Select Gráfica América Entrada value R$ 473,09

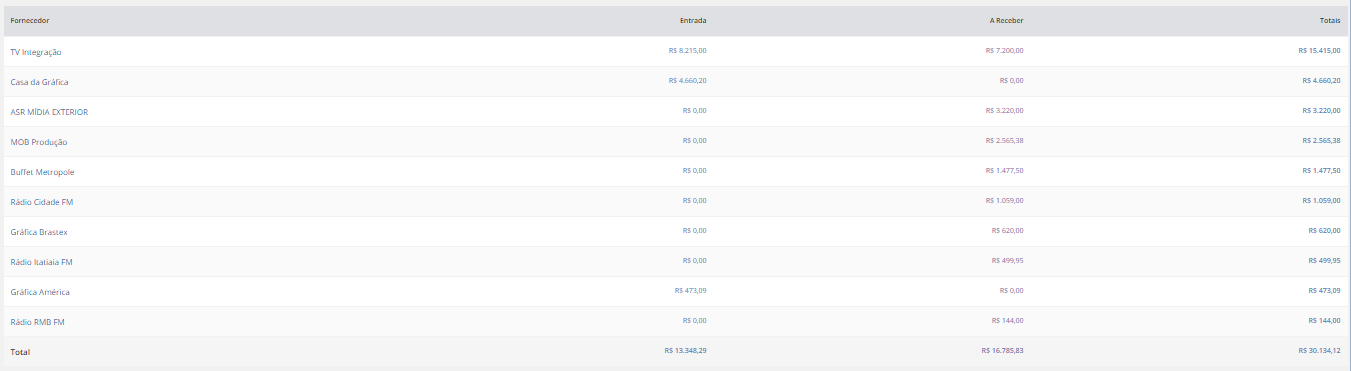point(690,291)
